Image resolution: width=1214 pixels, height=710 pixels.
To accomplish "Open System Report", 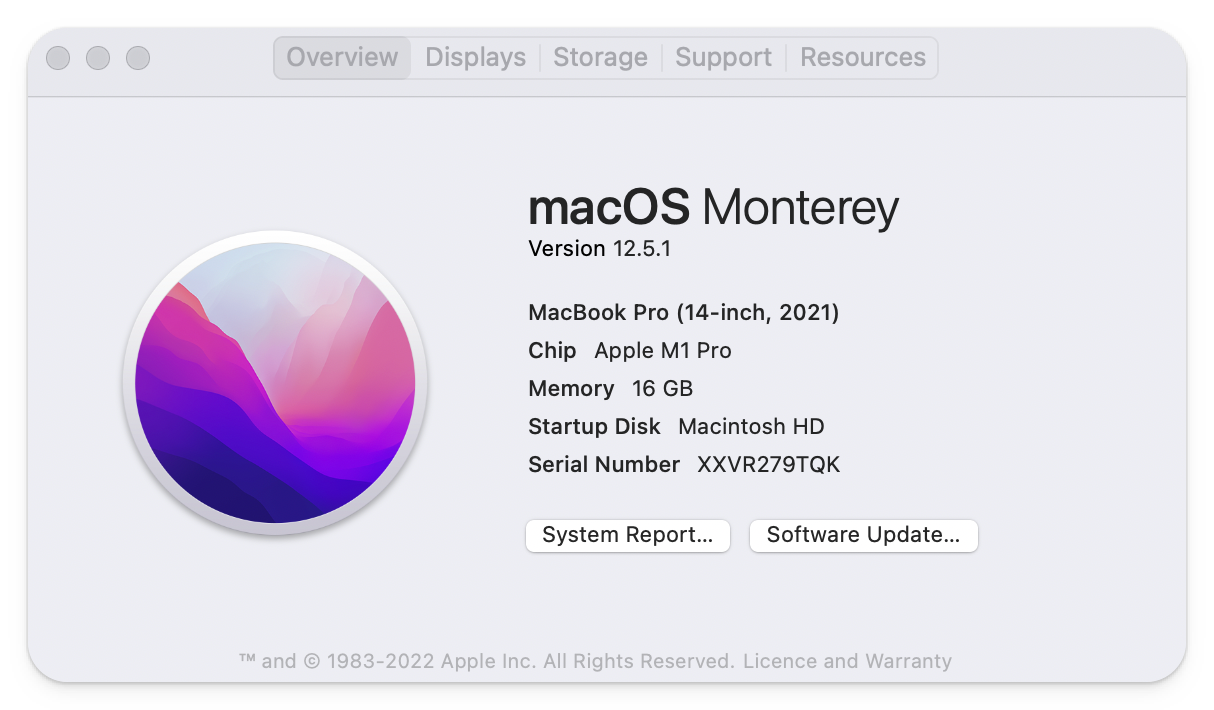I will point(627,535).
